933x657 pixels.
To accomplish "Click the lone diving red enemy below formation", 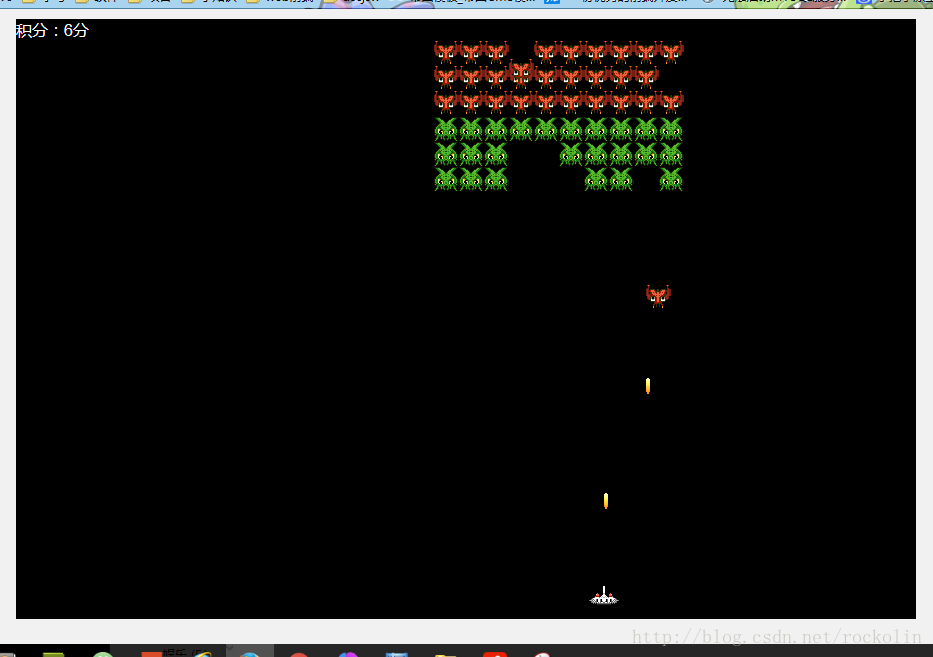I will pos(658,296).
